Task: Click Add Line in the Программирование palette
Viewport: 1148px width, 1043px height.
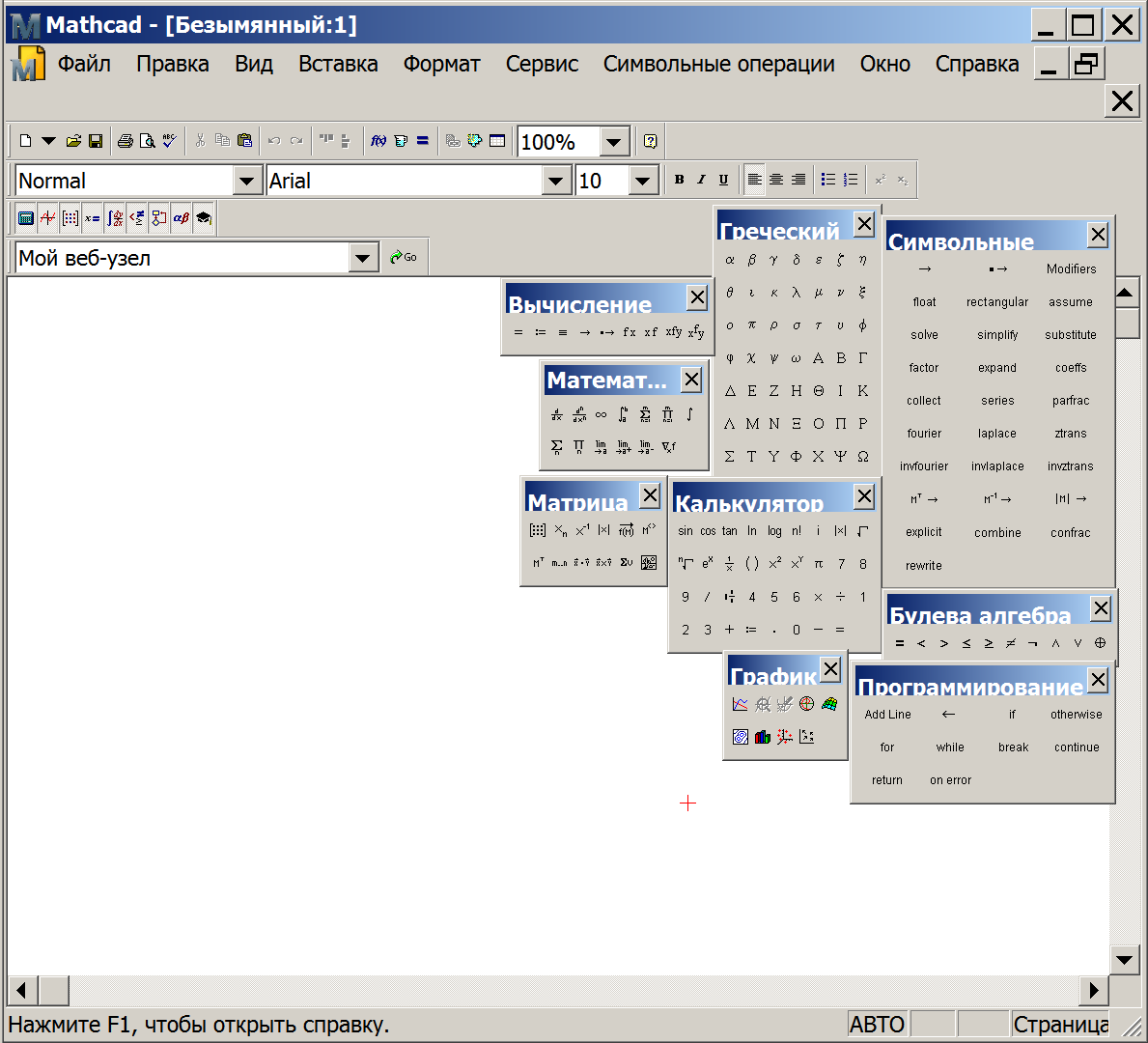Action: (x=887, y=714)
